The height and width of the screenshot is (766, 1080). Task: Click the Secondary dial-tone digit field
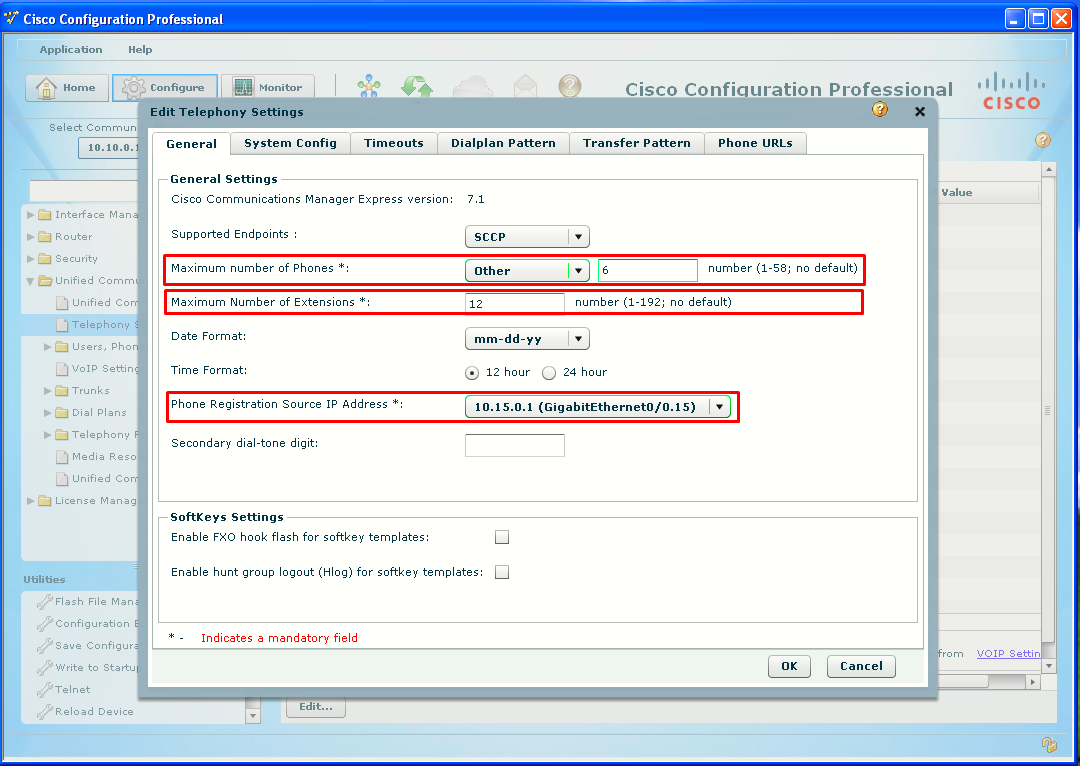coord(515,445)
